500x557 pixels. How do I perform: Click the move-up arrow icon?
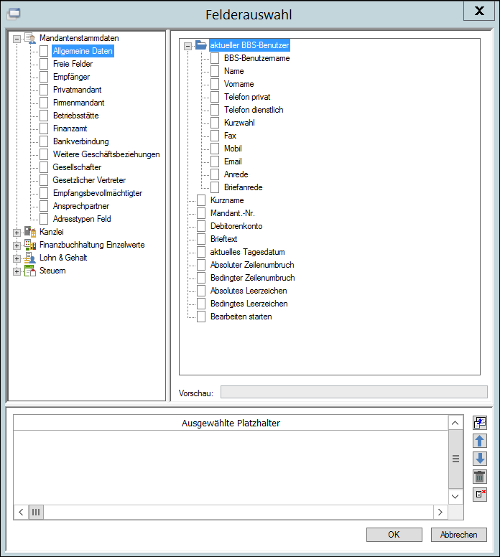point(479,441)
